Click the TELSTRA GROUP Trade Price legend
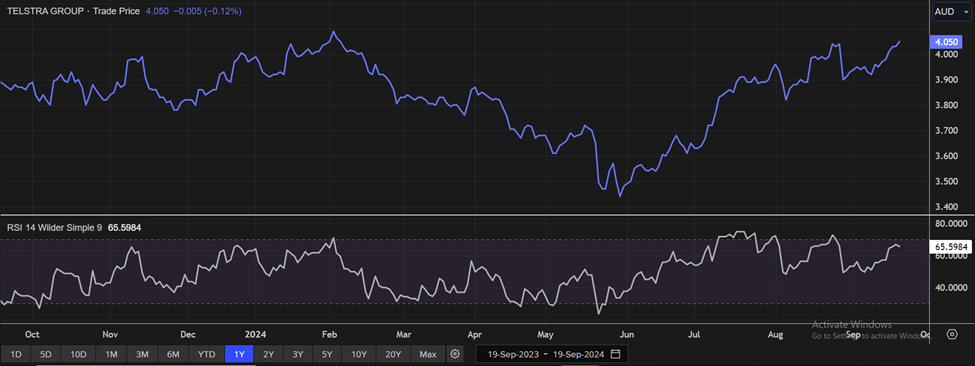This screenshot has height=366, width=975. pos(74,11)
